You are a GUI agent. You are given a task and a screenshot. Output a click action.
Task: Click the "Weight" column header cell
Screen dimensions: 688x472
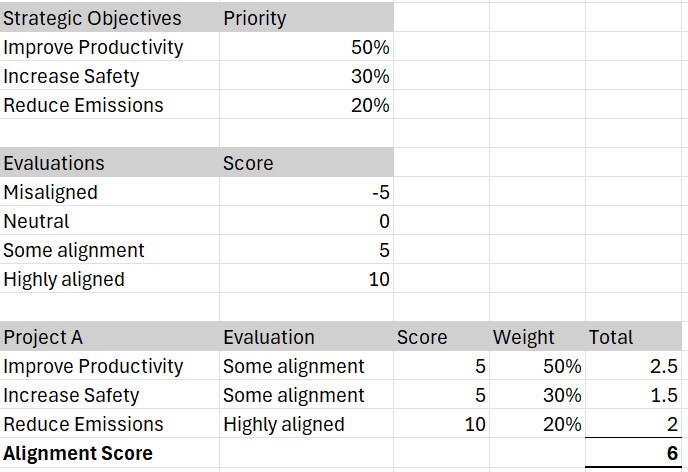[x=524, y=337]
